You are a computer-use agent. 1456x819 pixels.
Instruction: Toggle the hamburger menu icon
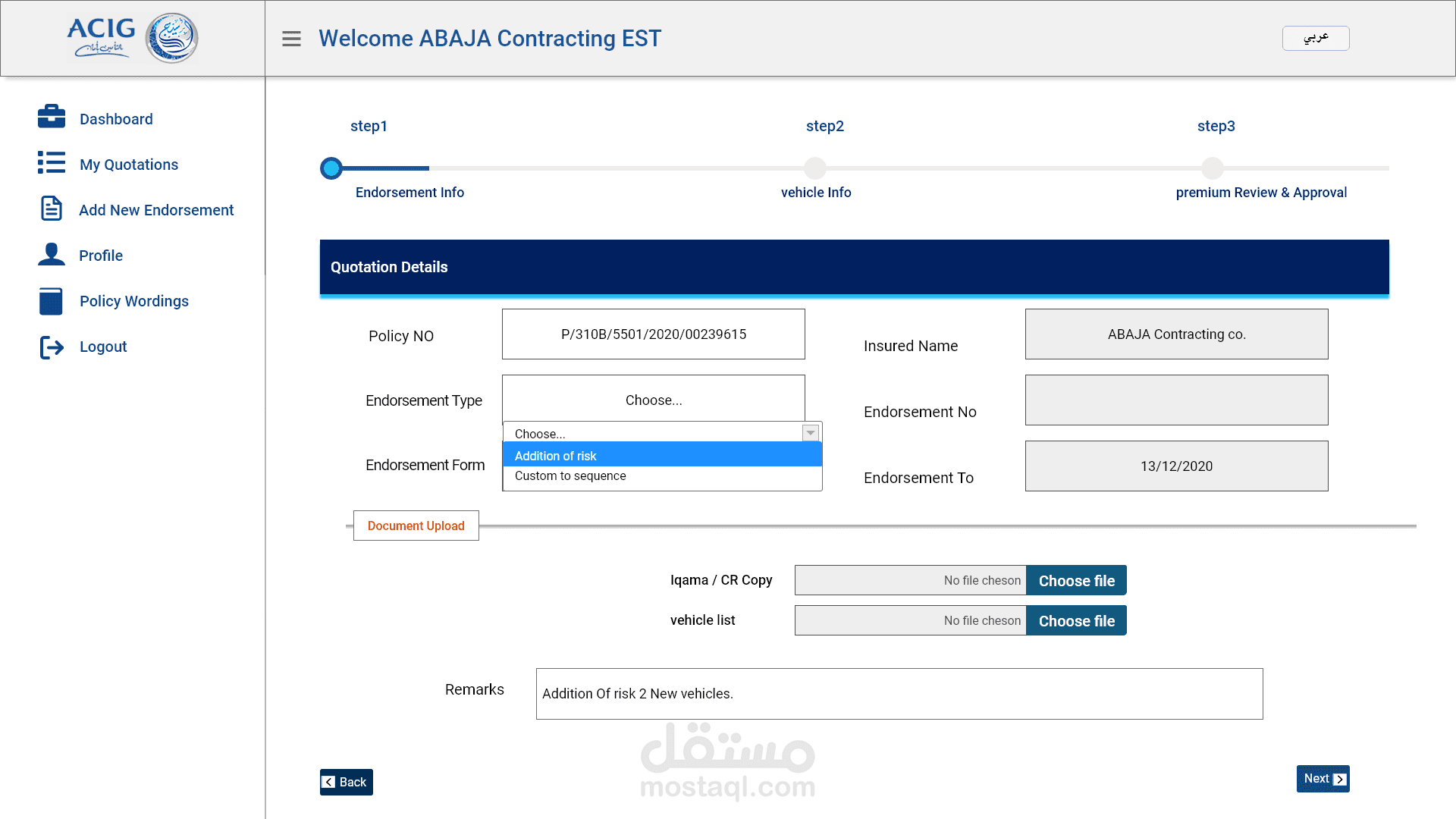(291, 39)
